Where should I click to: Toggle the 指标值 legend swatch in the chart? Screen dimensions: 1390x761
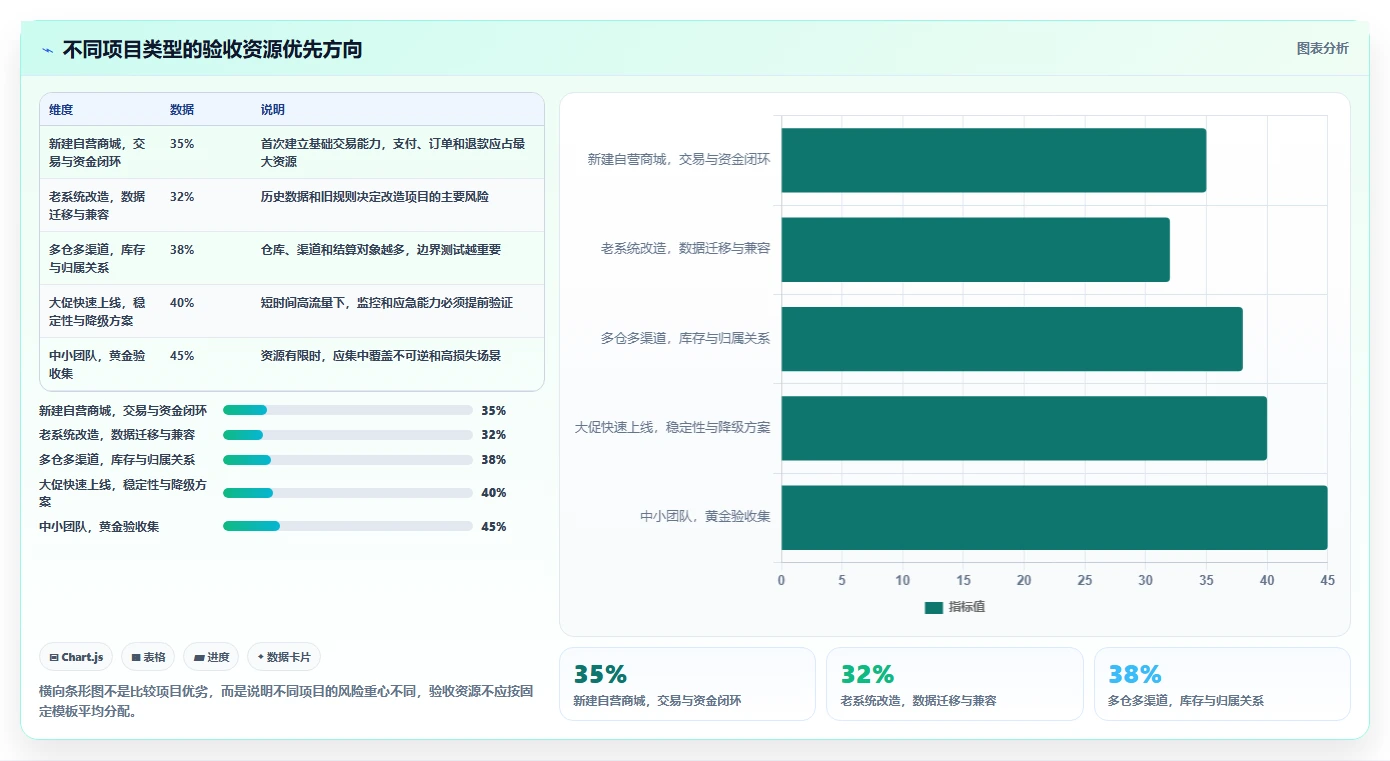point(934,607)
